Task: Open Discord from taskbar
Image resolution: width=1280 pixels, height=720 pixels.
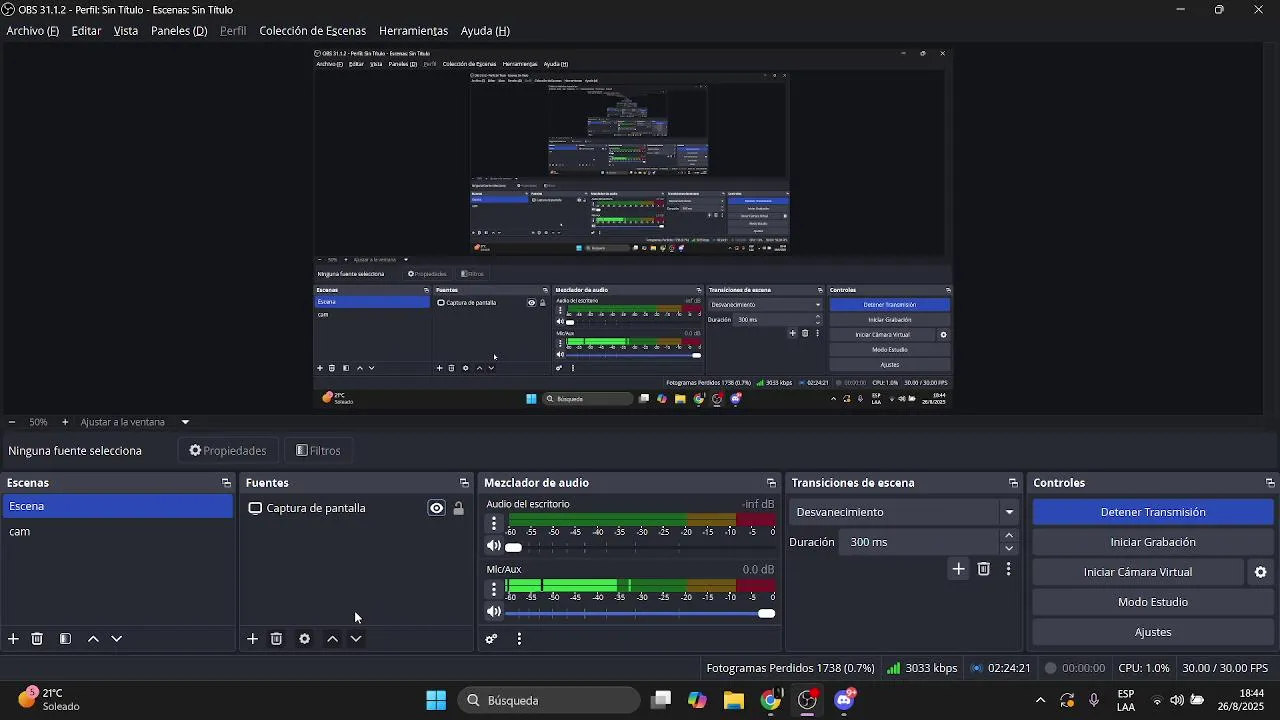Action: (x=844, y=701)
